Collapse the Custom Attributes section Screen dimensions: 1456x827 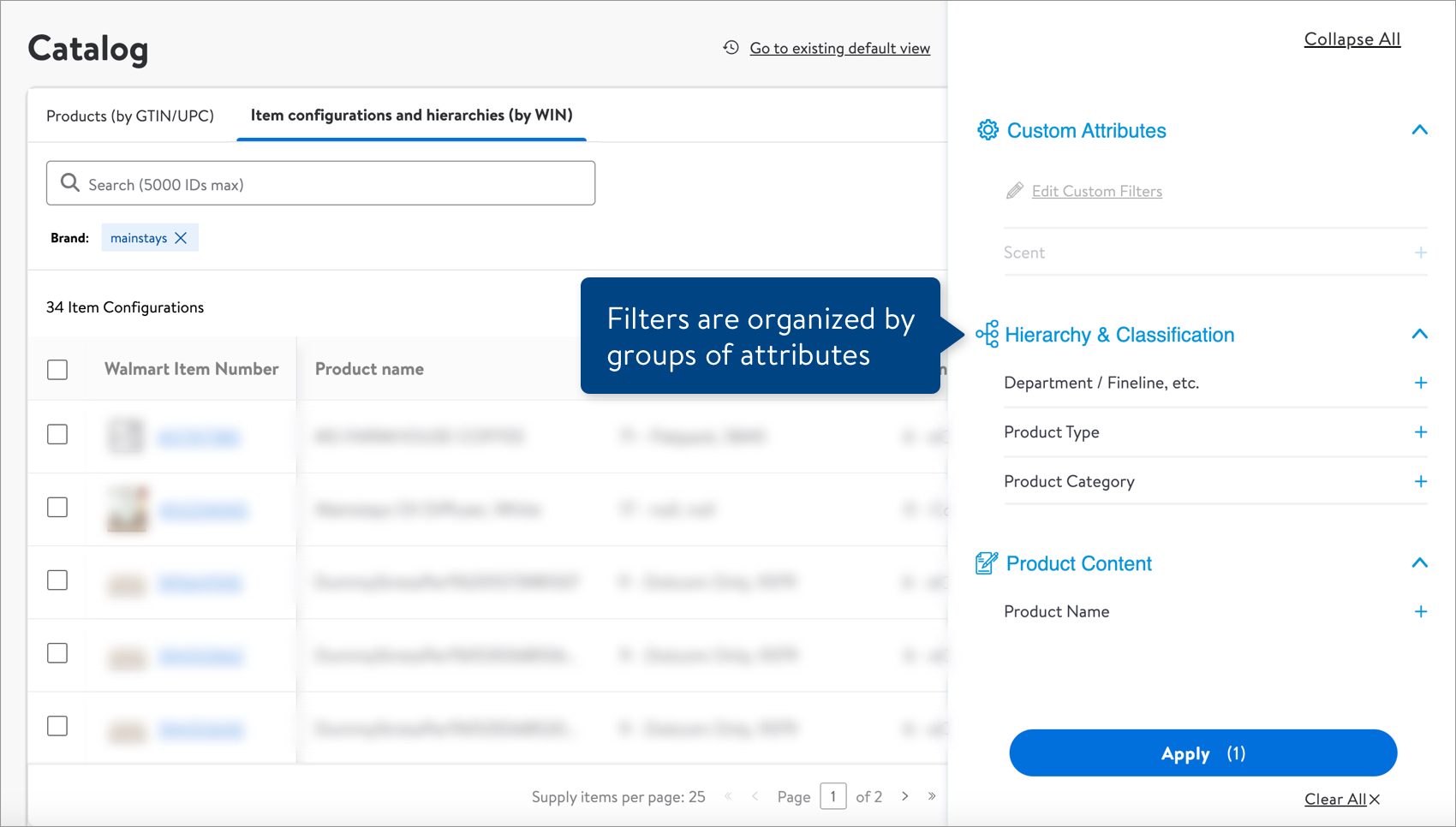tap(1420, 130)
